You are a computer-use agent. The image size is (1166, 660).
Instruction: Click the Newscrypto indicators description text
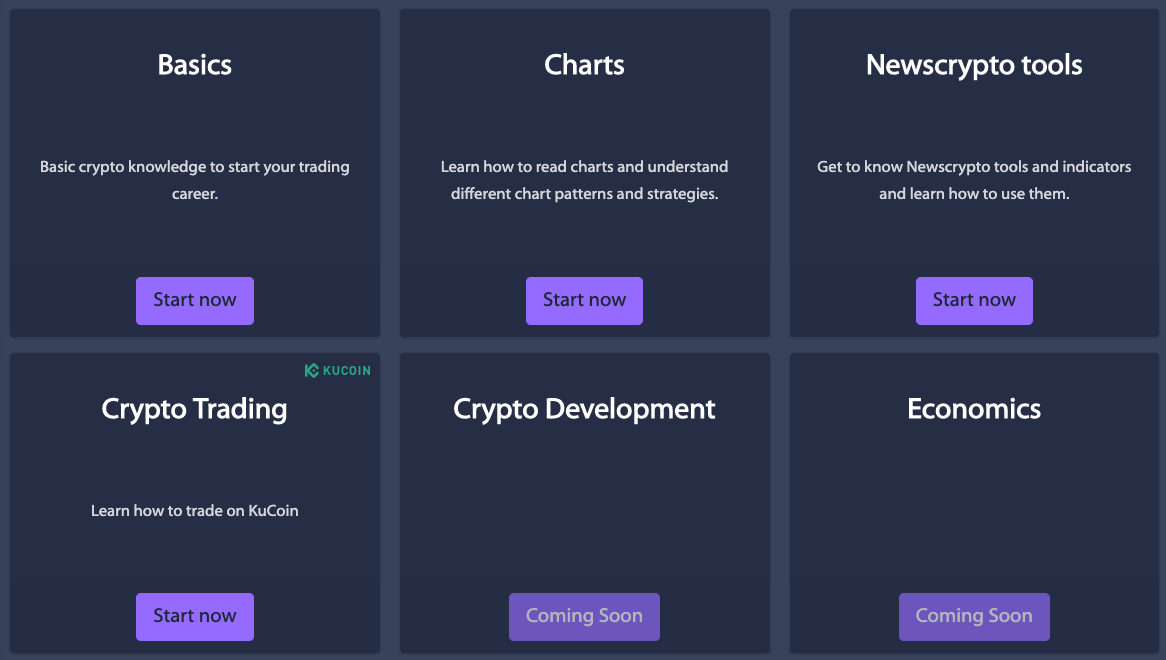pos(974,180)
